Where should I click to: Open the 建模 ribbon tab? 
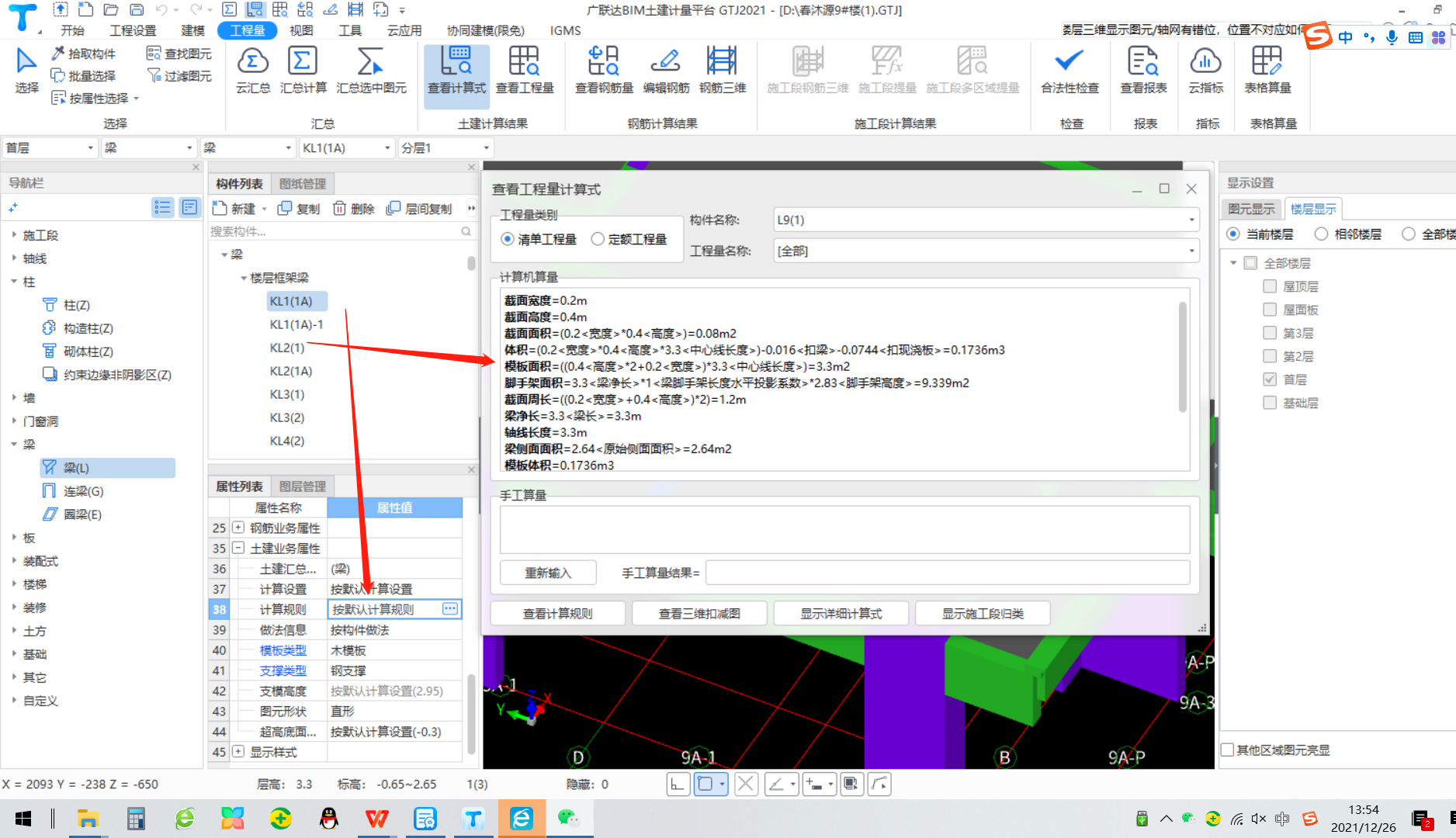pyautogui.click(x=192, y=30)
